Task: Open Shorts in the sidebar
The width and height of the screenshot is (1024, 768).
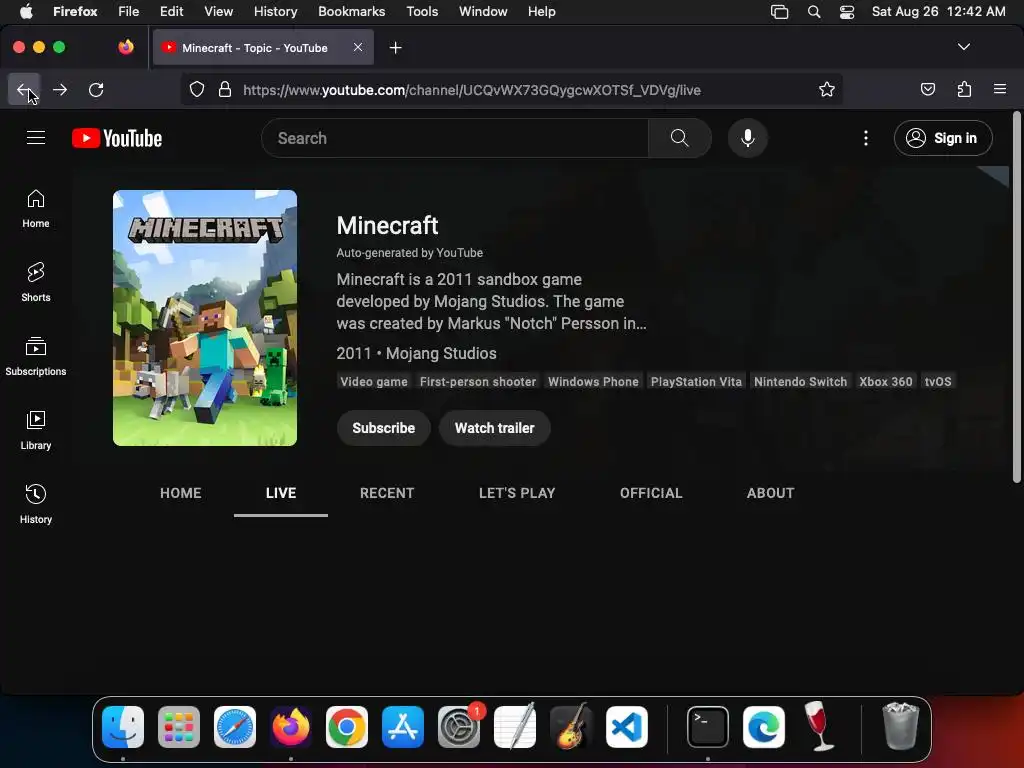Action: (x=36, y=282)
